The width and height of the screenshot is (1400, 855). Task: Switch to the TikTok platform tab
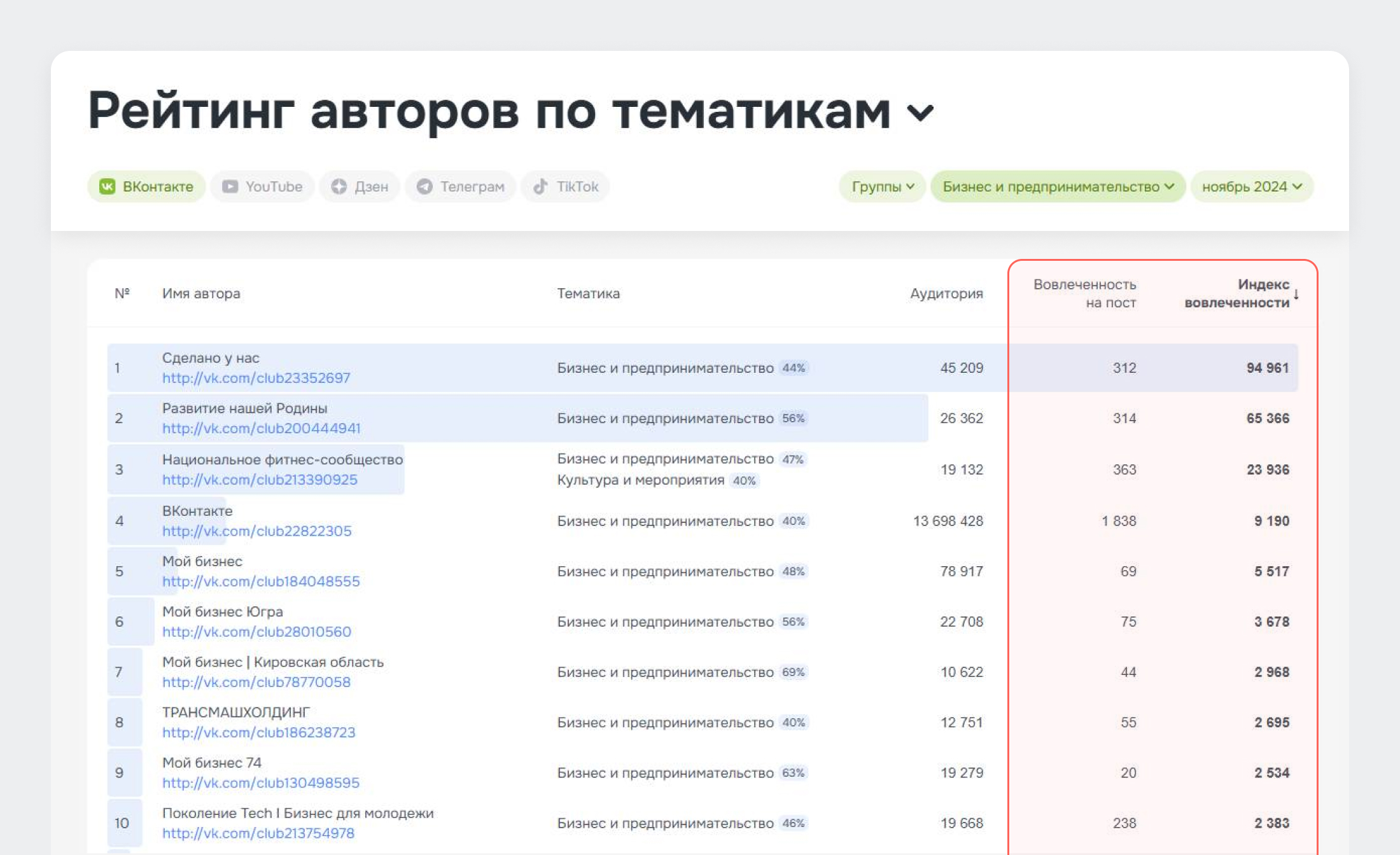pos(566,186)
